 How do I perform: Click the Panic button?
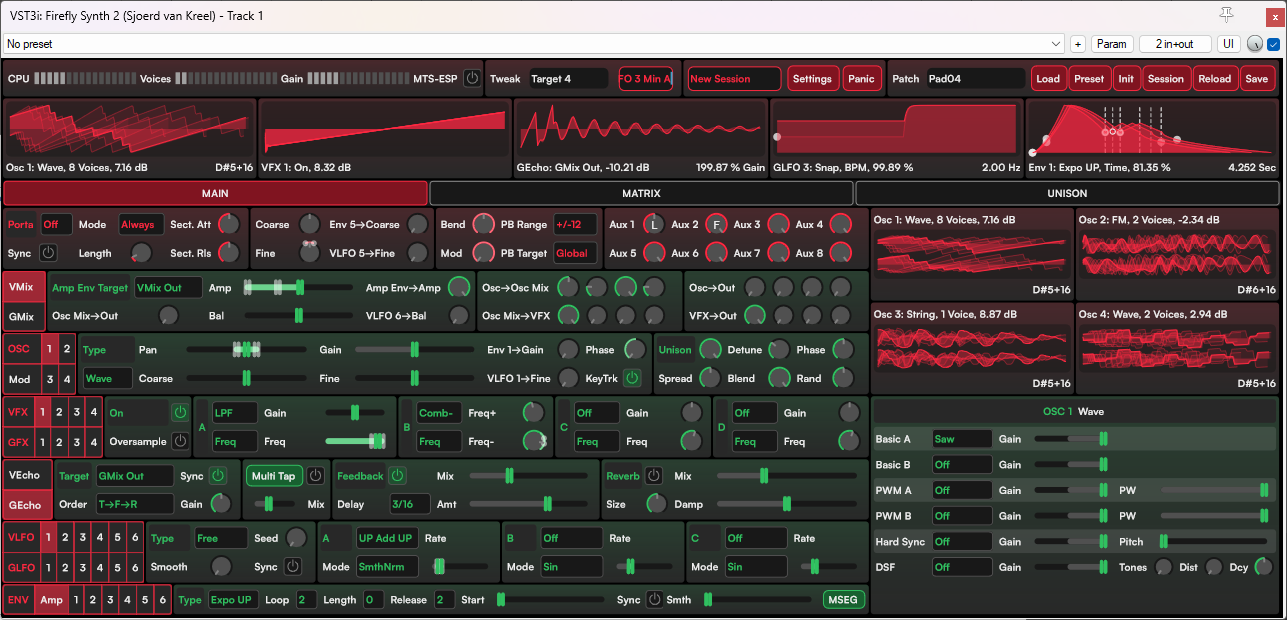pos(860,79)
